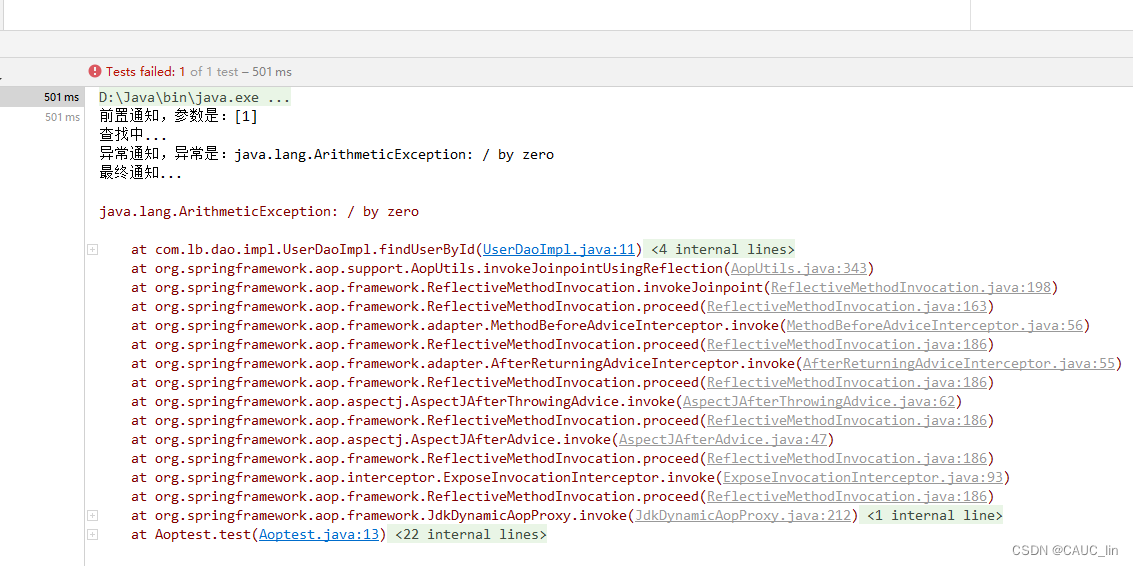Expand plus icon beside JdkDynamicAopProxy.invoke line

92,515
